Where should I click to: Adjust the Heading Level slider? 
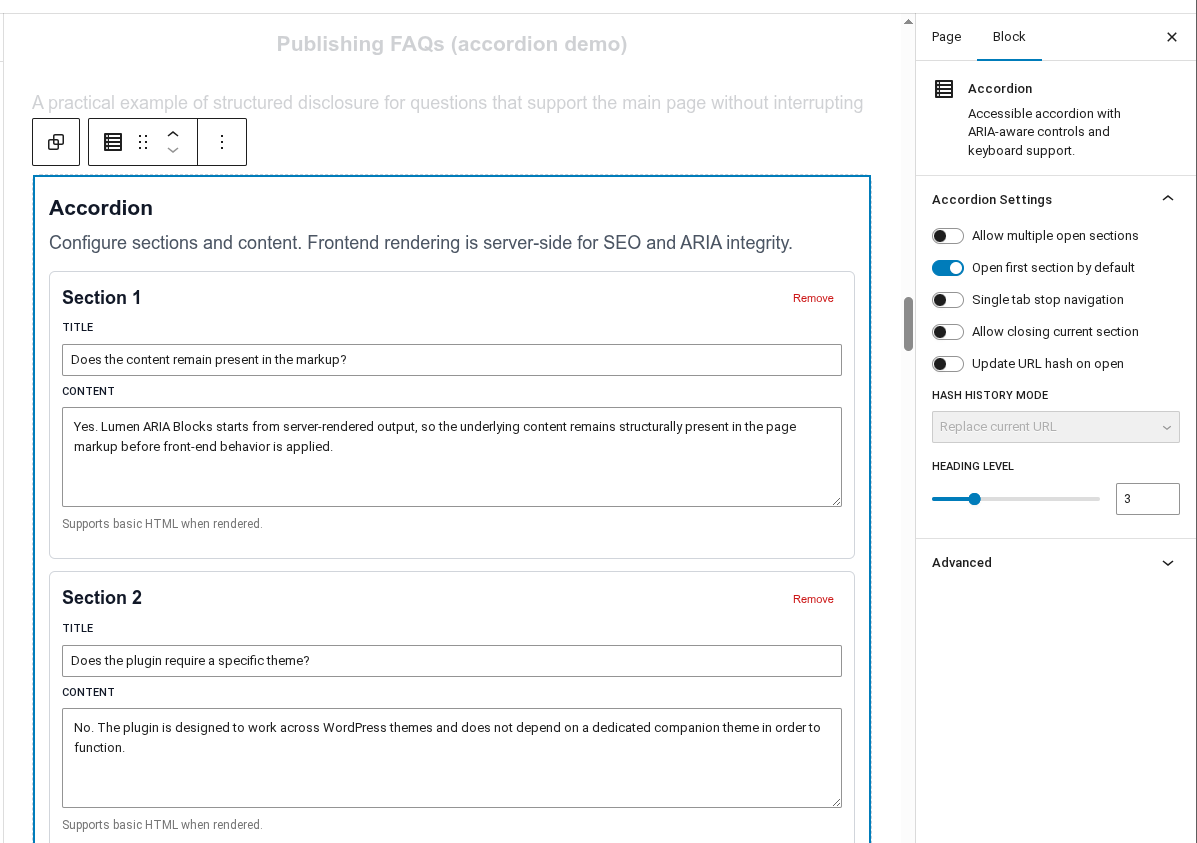click(973, 498)
